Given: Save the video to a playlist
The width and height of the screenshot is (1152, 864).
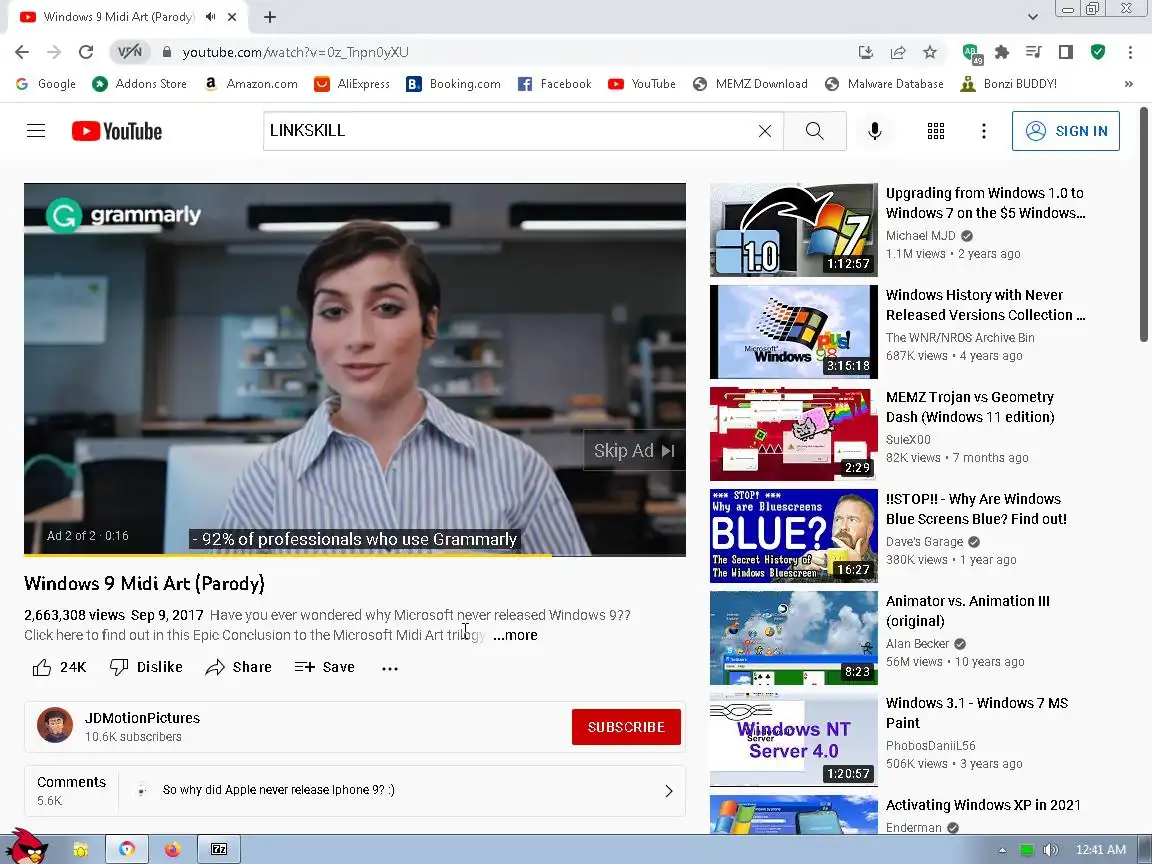Looking at the screenshot, I should (x=325, y=667).
